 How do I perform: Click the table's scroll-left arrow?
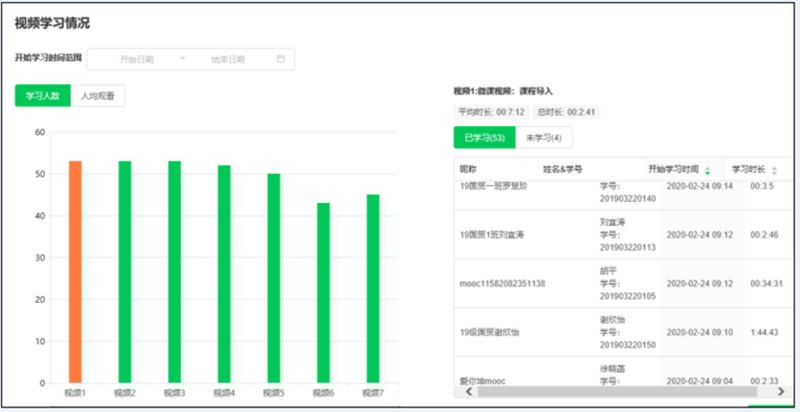[x=469, y=391]
